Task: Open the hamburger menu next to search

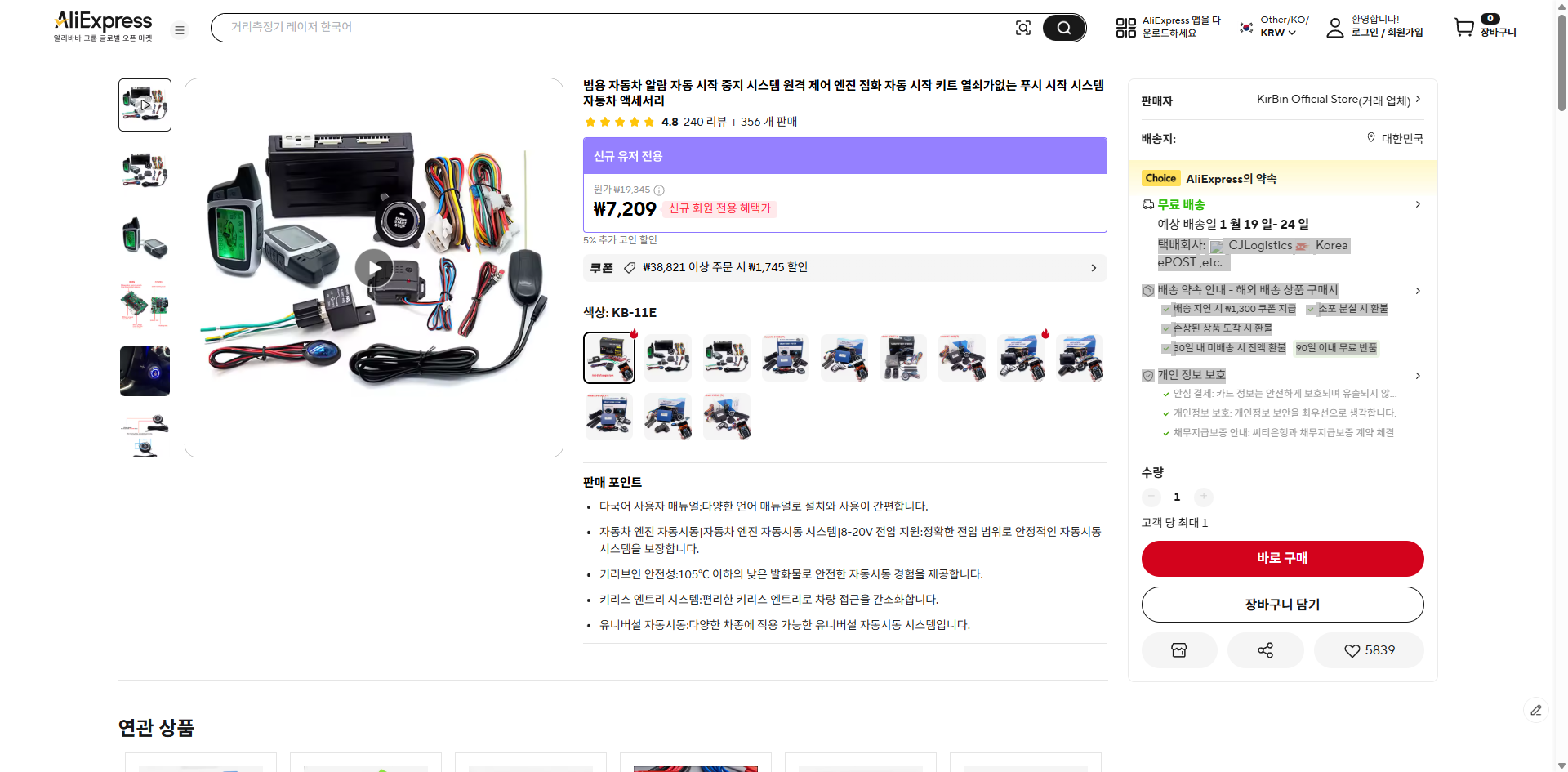Action: pos(179,29)
